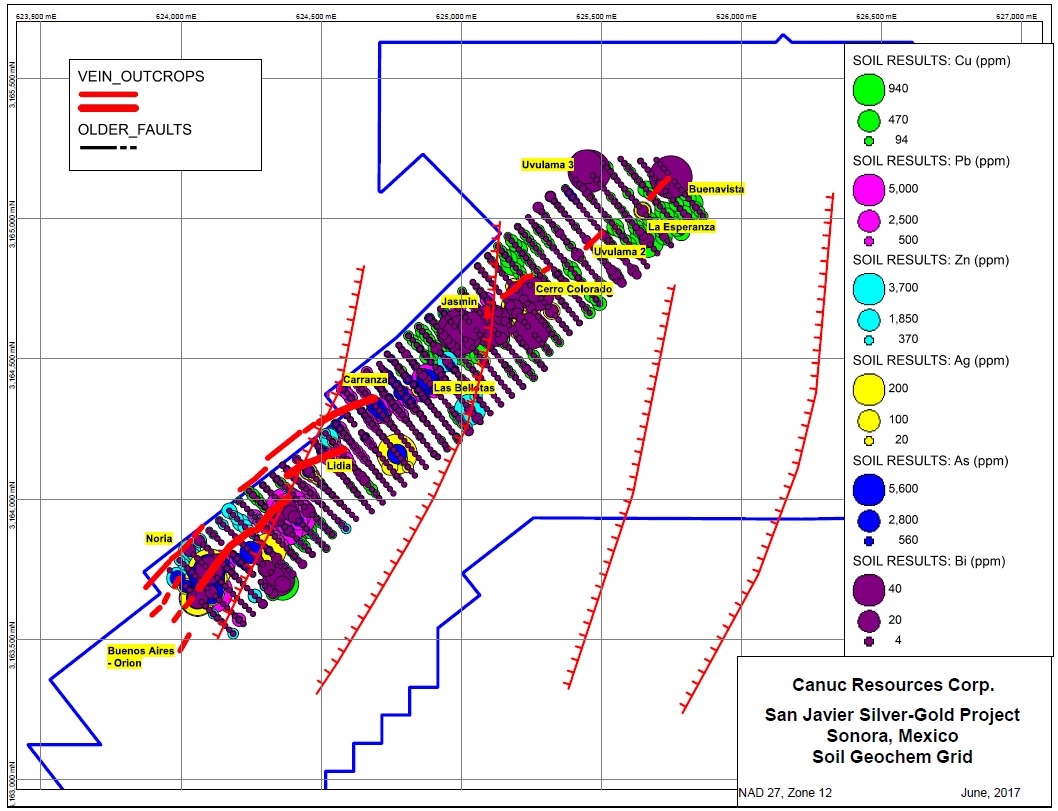1058x811 pixels.
Task: Click the 627,000 mE easting label
Action: click(x=1017, y=16)
